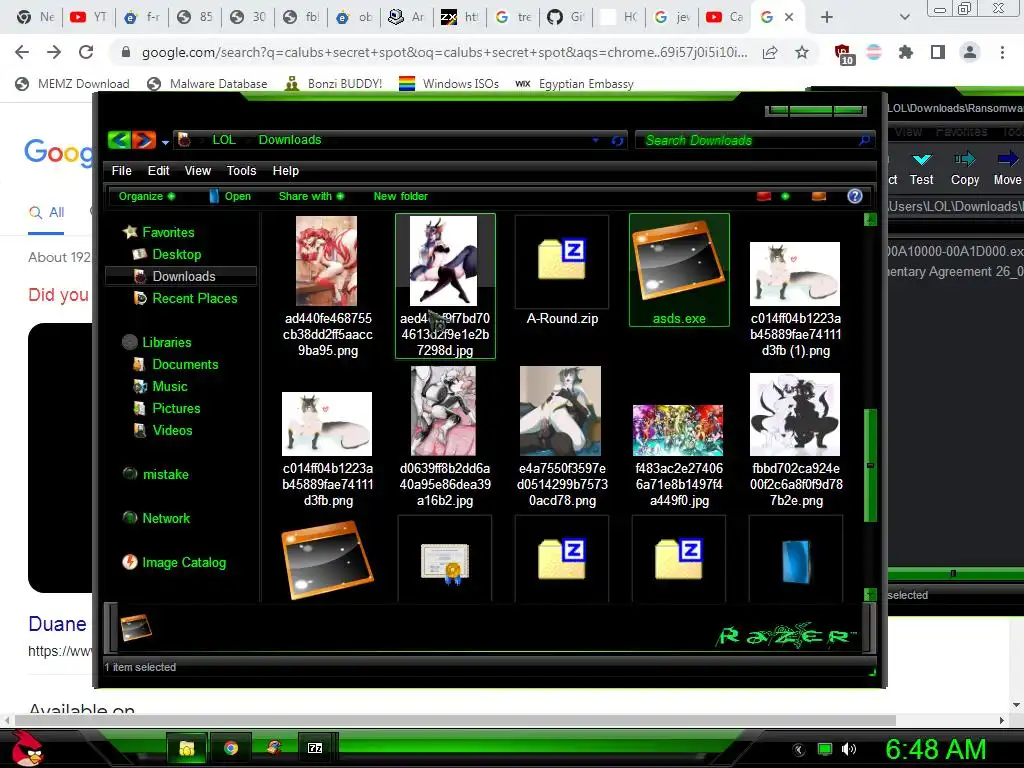Screen dimensions: 1024x768
Task: Expand the Organize dropdown
Action: 147,196
